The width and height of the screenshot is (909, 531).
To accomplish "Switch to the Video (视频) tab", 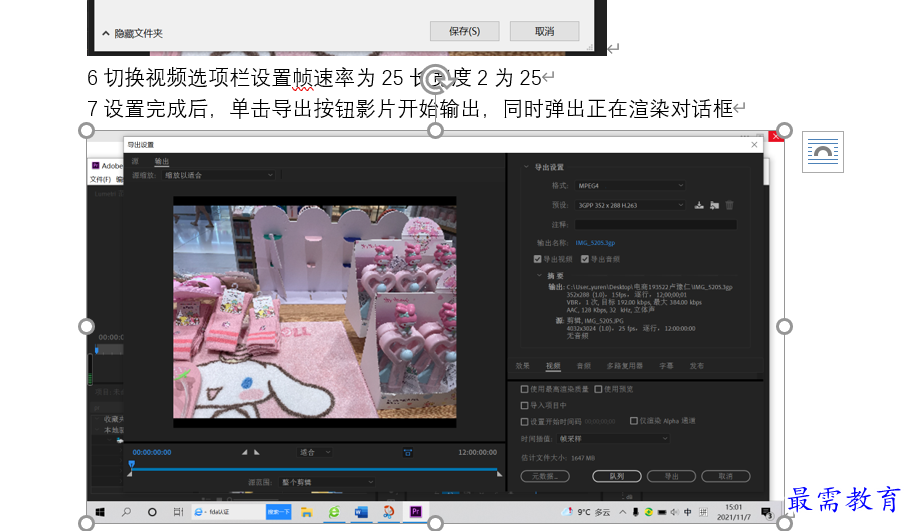I will [553, 366].
